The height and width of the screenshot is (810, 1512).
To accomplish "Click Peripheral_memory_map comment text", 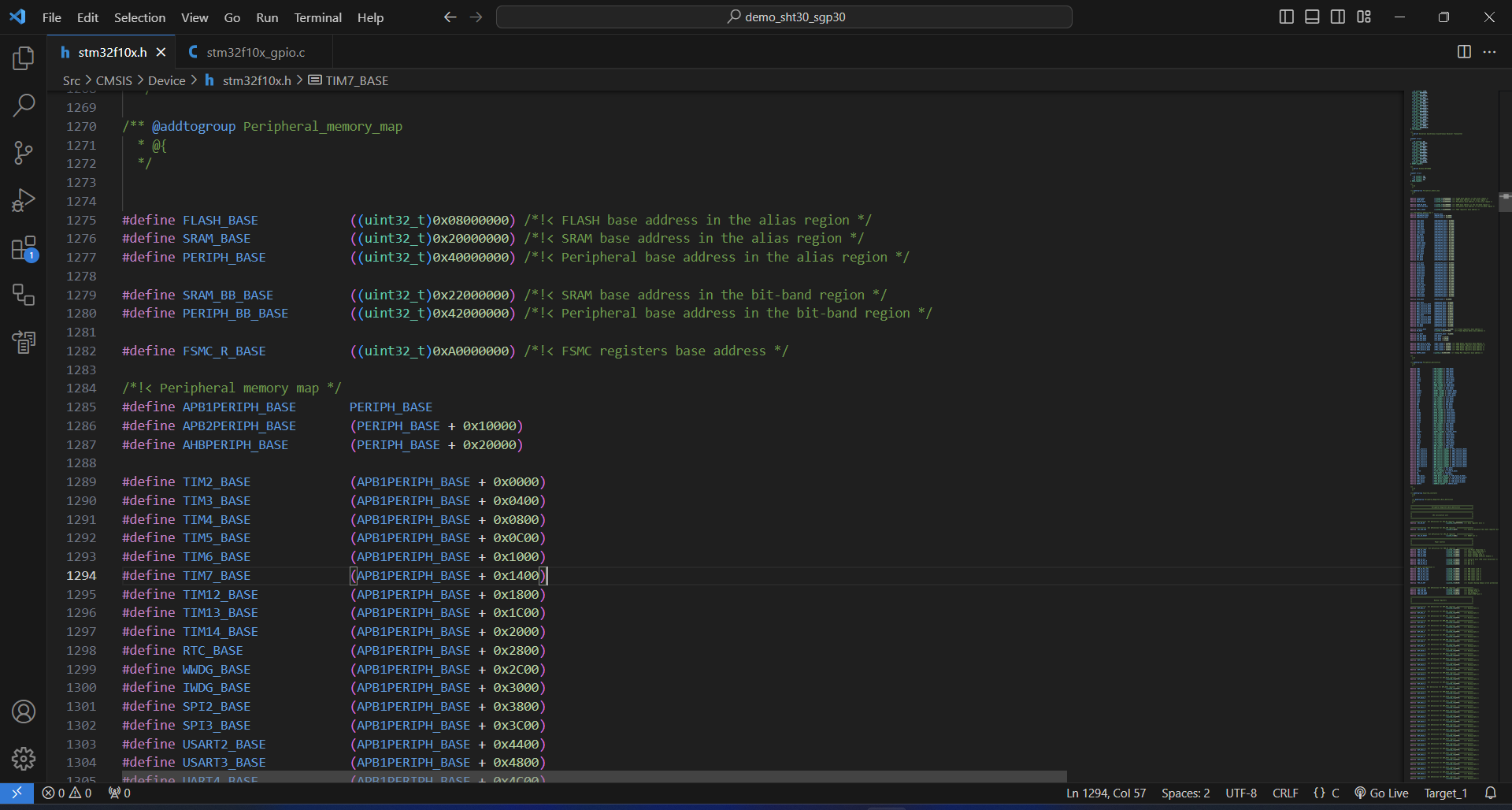I will point(323,126).
